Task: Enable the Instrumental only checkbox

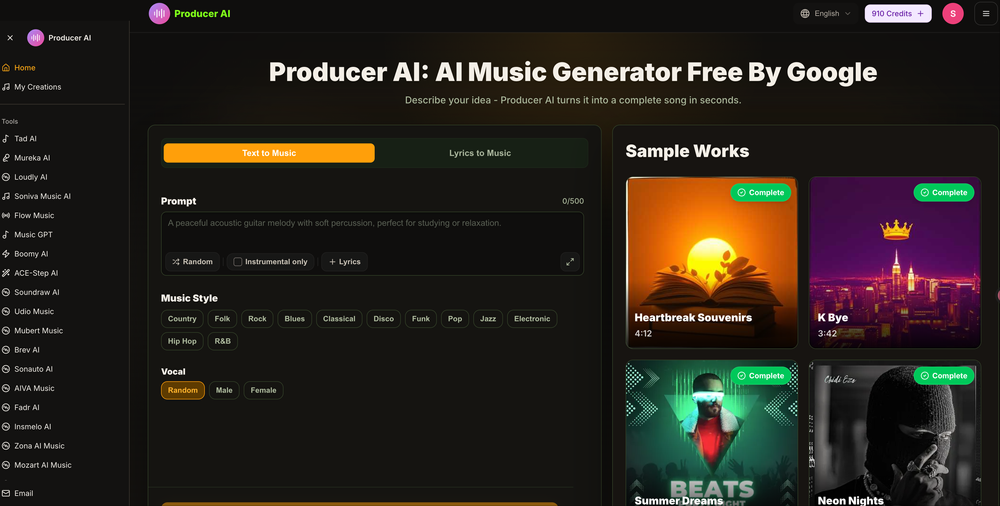Action: point(237,262)
